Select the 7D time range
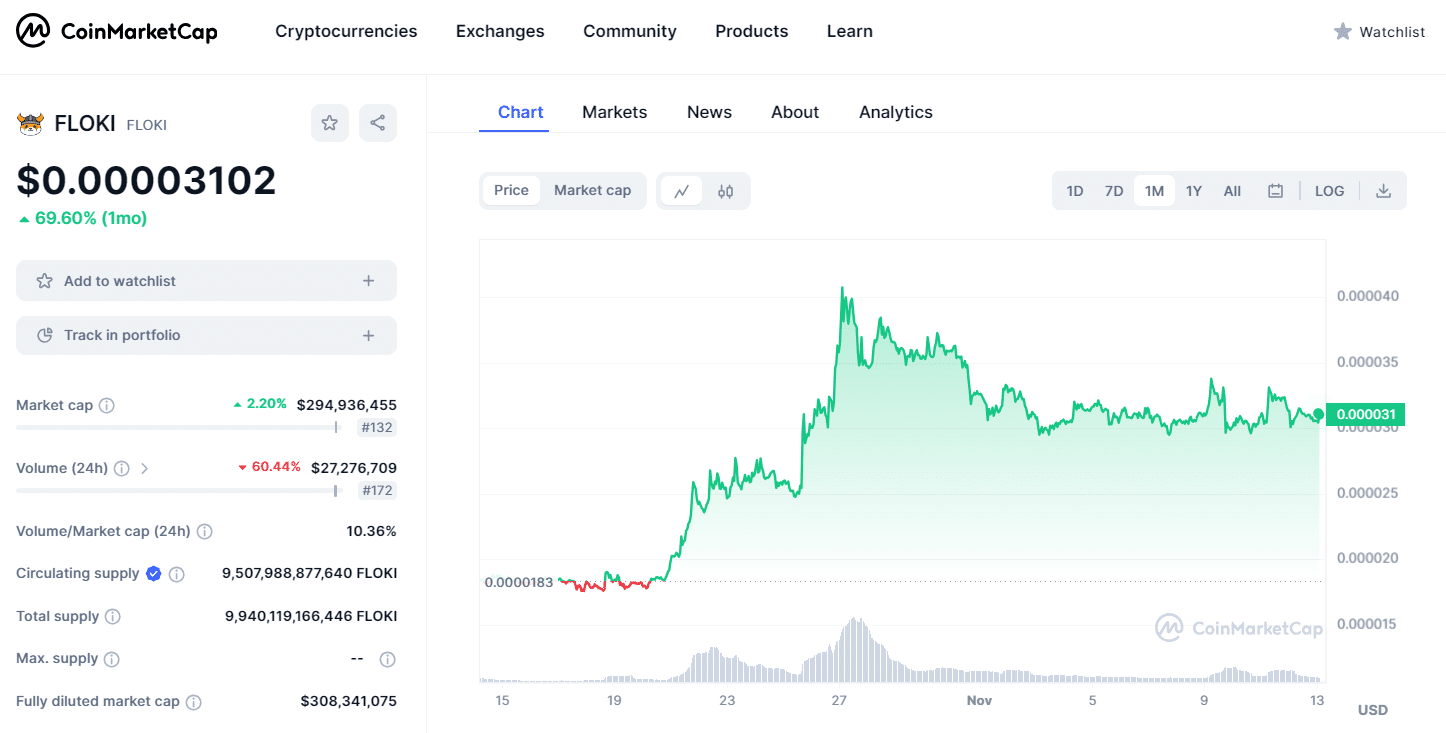This screenshot has height=733, width=1446. (1114, 191)
